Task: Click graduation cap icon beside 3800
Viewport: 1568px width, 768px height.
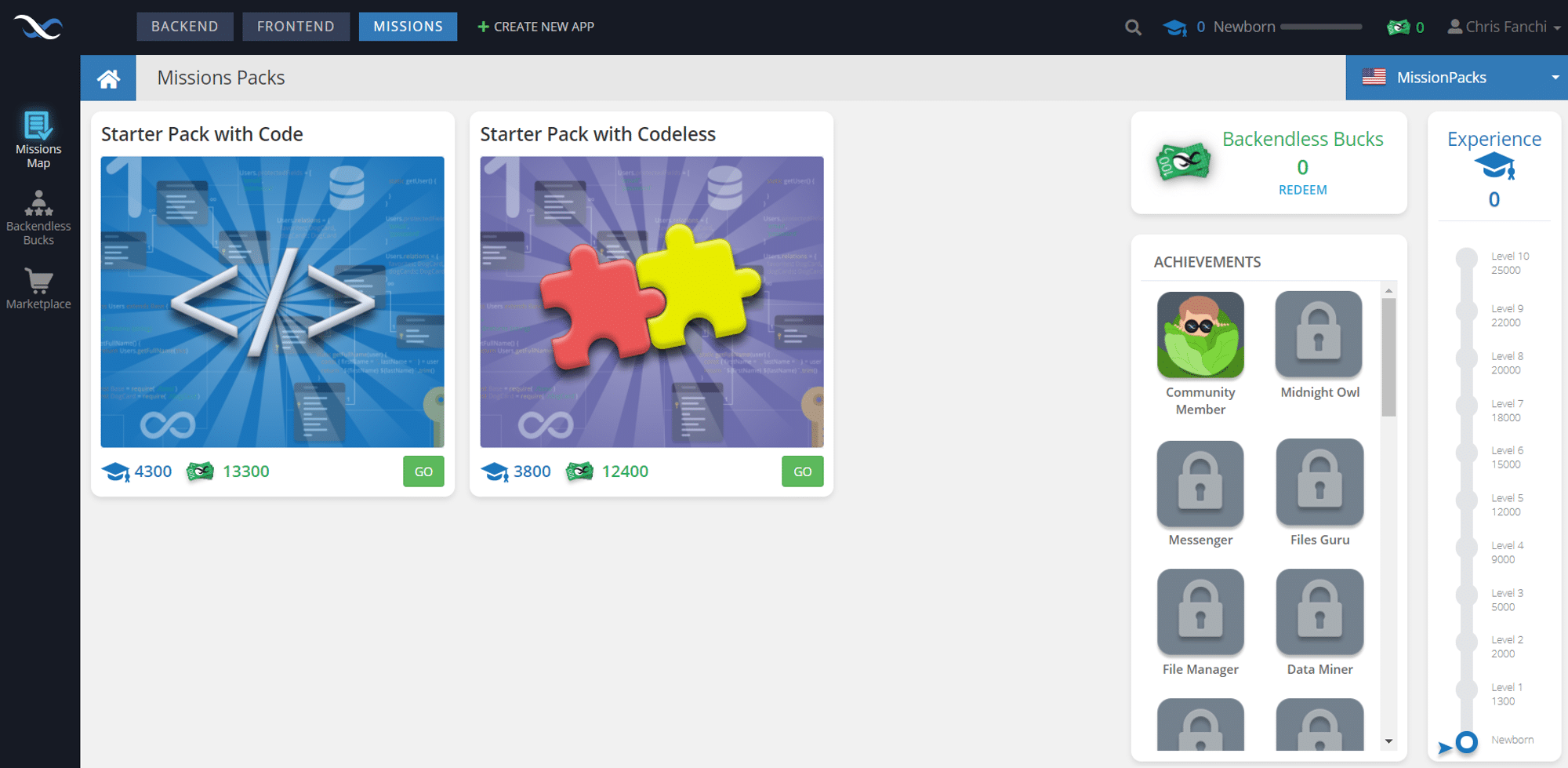Action: (495, 471)
